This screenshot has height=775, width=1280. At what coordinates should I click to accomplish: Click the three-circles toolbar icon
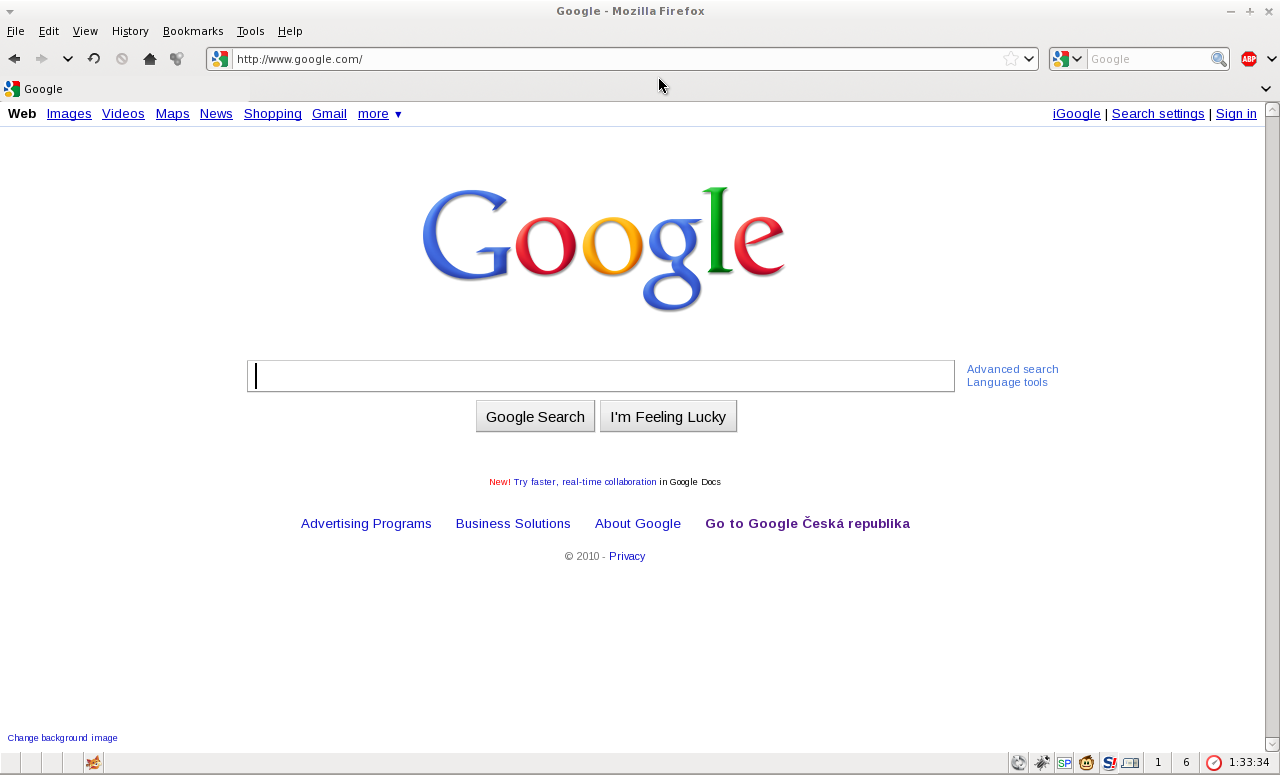point(177,59)
